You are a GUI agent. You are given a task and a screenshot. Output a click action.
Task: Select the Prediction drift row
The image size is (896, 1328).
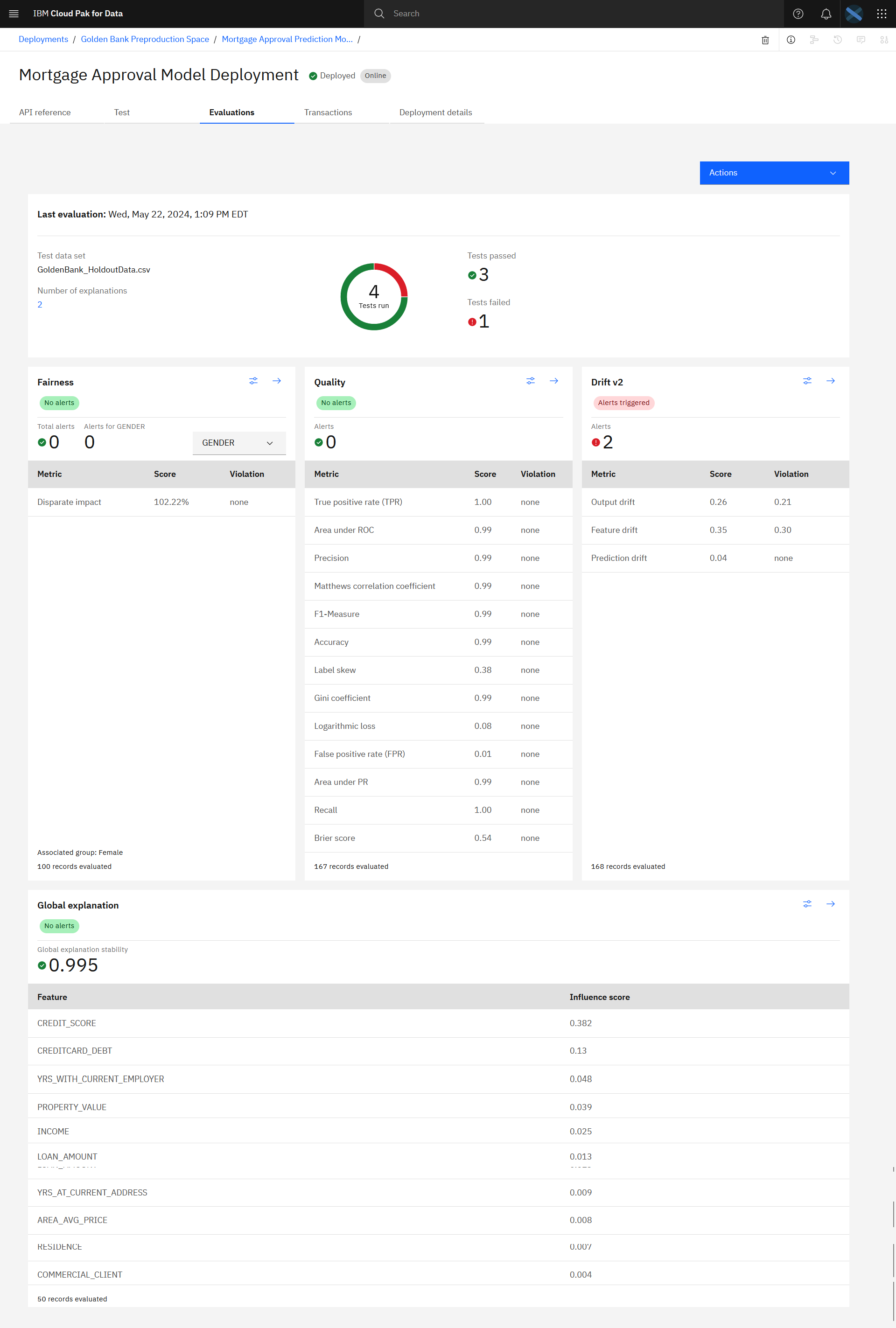tap(715, 558)
